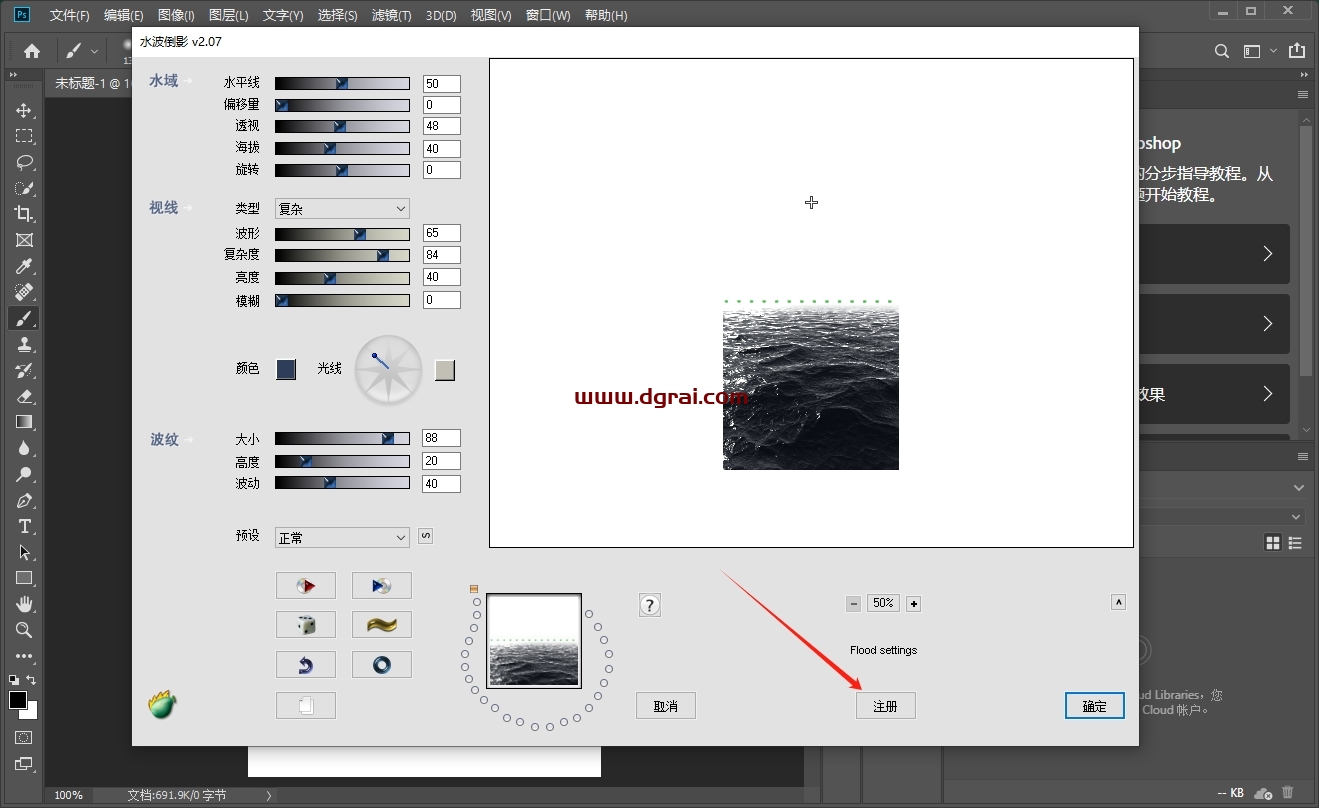
Task: Select the Gradient tool
Action: pyautogui.click(x=24, y=422)
